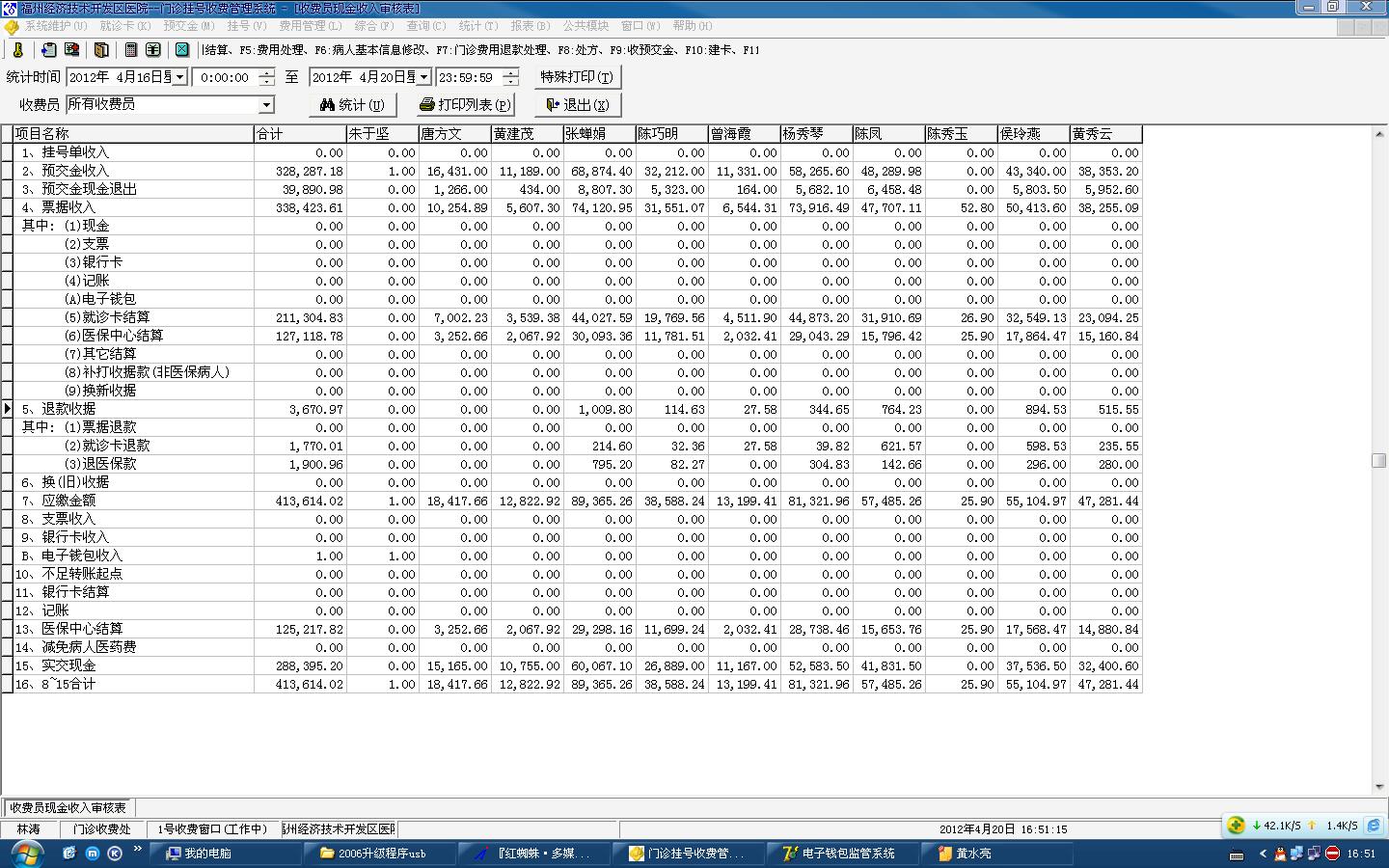Click the green grid toolbar icon
Viewport: 1389px width, 868px height.
(153, 50)
